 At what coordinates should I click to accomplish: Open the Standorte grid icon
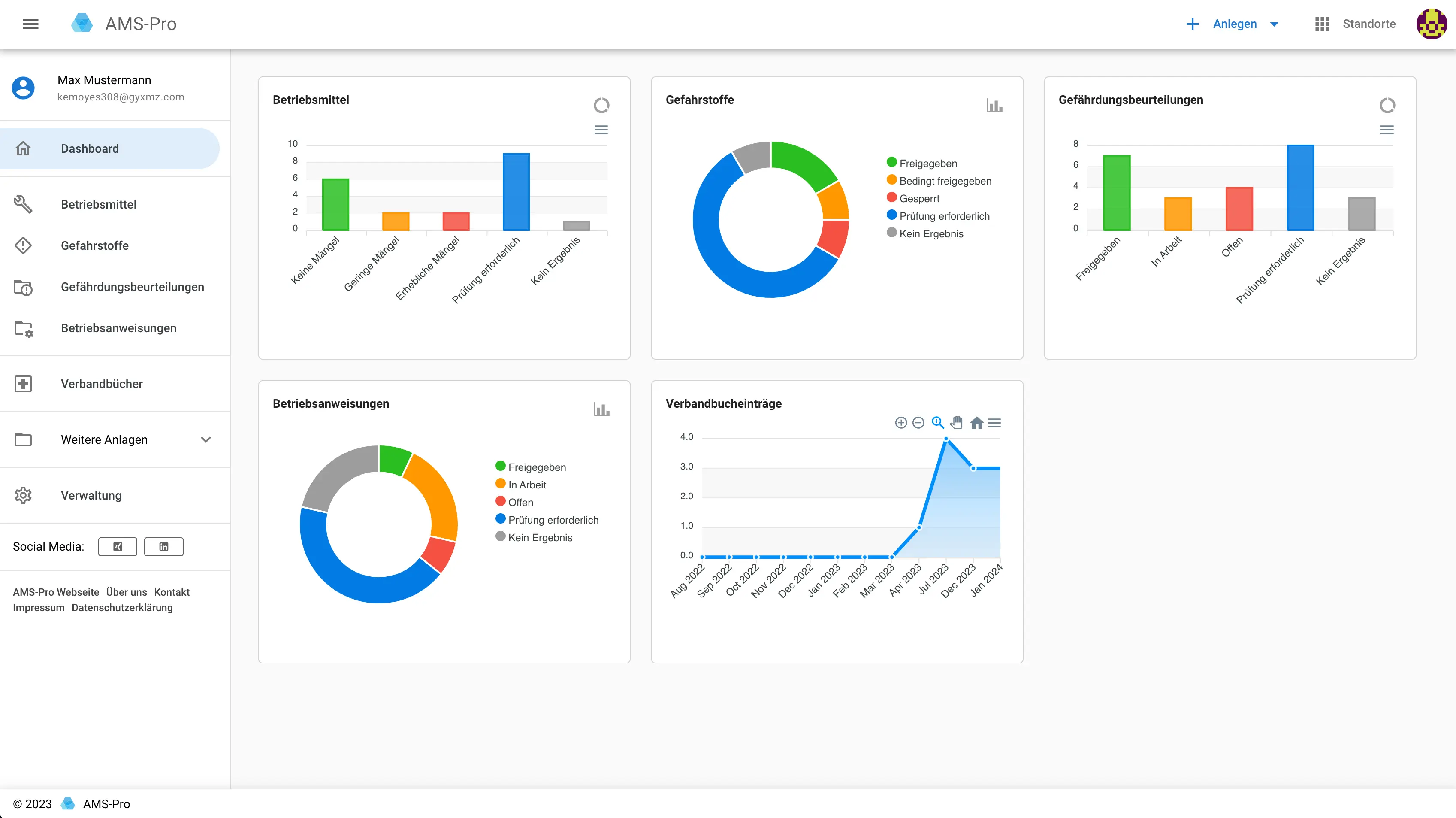(x=1322, y=24)
